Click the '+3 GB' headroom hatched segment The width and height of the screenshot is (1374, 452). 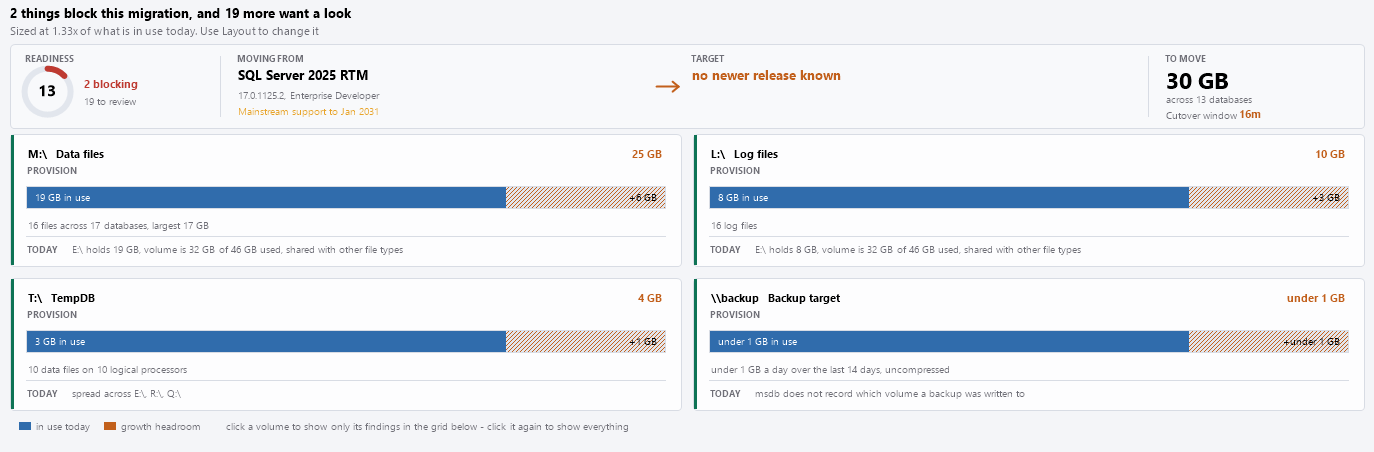1269,198
